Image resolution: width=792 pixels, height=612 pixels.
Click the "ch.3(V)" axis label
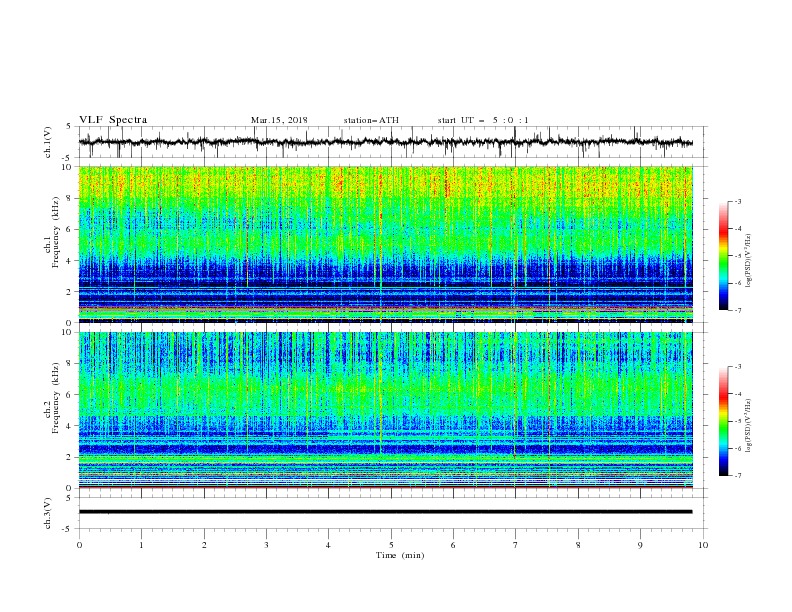coord(48,513)
